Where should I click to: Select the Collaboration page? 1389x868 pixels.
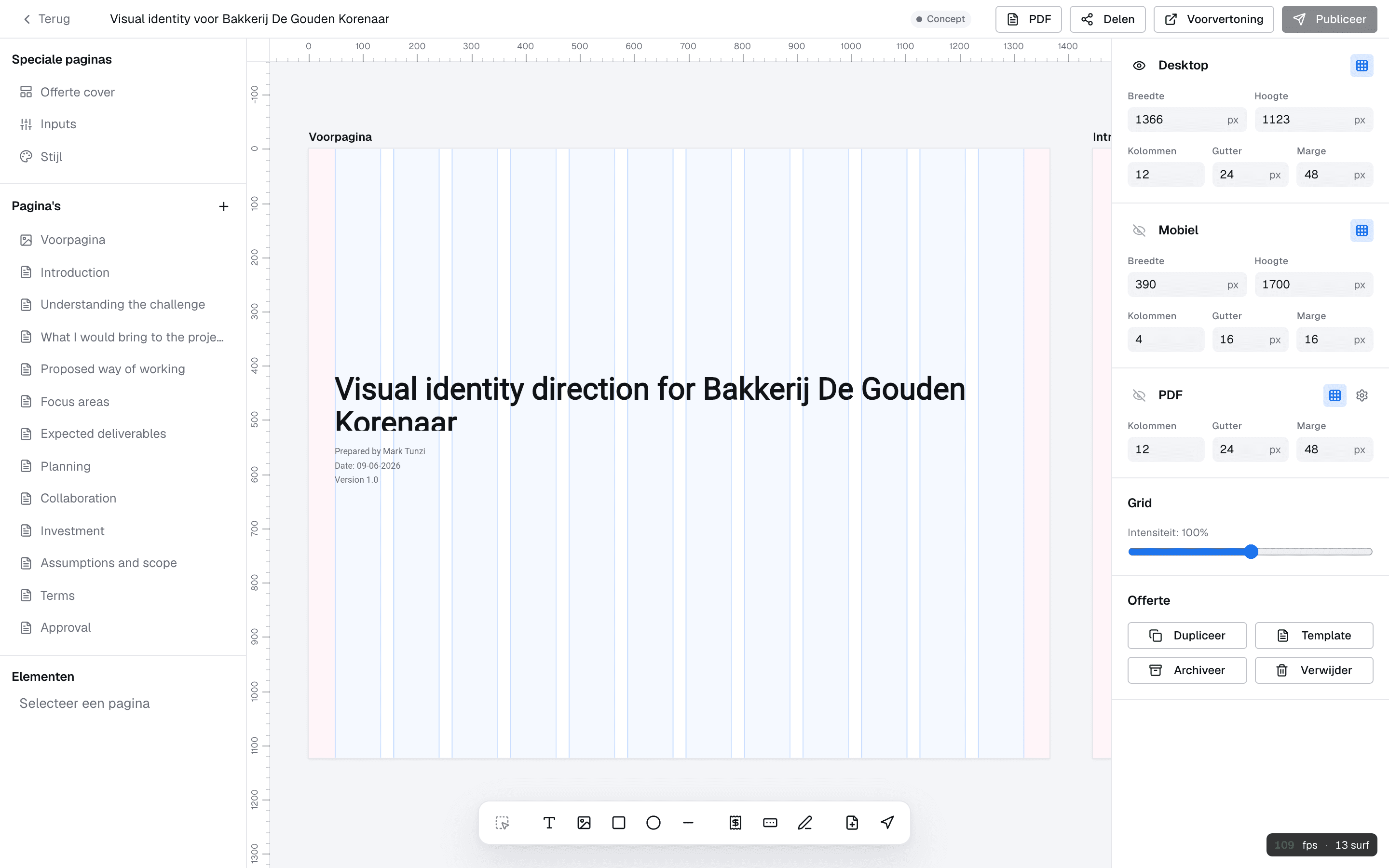pyautogui.click(x=123, y=498)
